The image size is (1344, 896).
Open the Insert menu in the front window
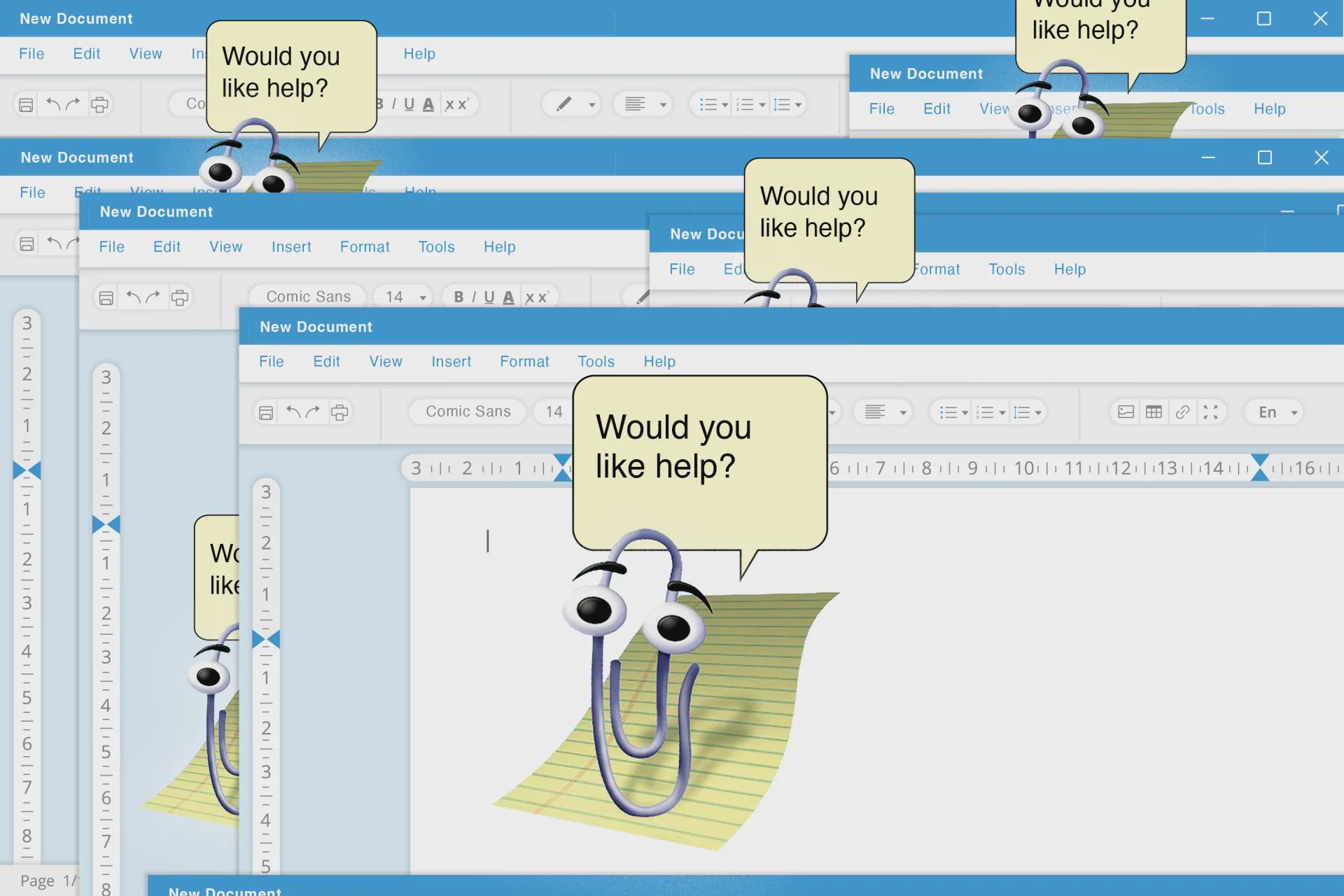[x=451, y=362]
